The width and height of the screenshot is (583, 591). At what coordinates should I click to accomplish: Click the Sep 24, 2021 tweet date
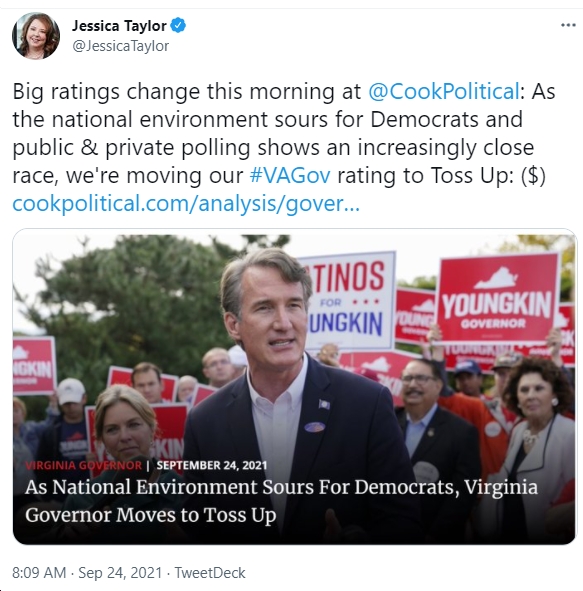tap(120, 573)
